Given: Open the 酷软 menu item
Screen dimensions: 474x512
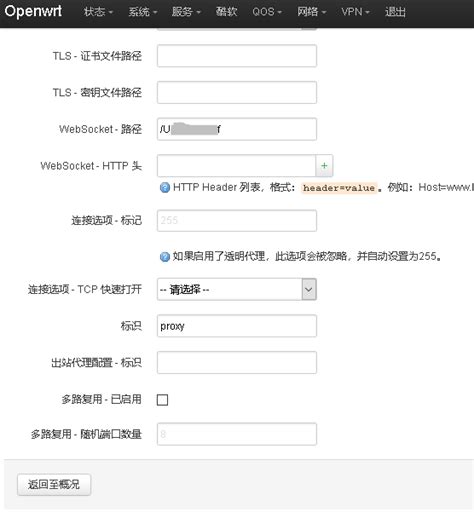Looking at the screenshot, I should tap(226, 12).
